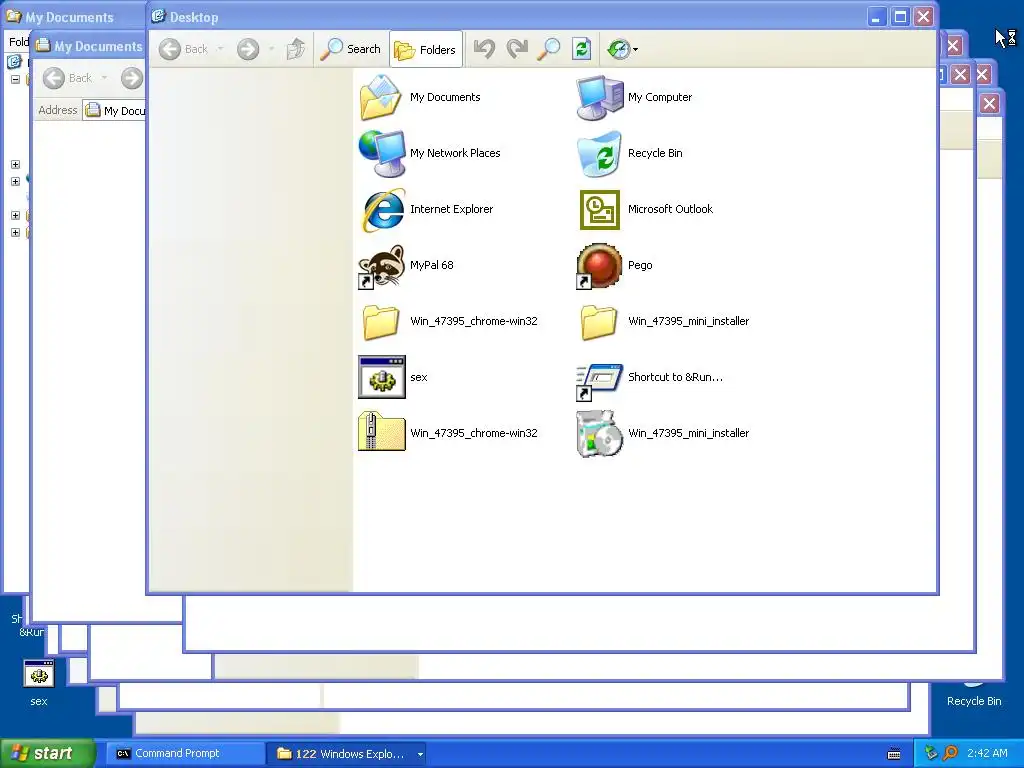Click the 2:42 AM taskbar clock

pyautogui.click(x=987, y=754)
